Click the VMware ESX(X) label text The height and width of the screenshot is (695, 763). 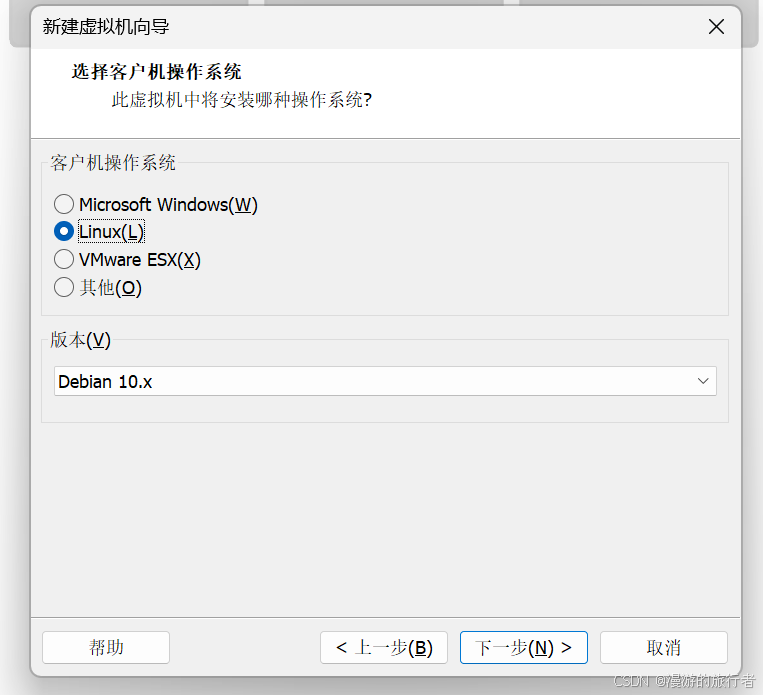coord(140,260)
